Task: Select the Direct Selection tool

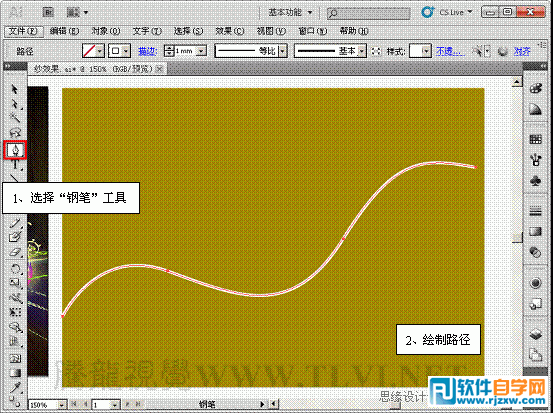Action: click(x=14, y=104)
